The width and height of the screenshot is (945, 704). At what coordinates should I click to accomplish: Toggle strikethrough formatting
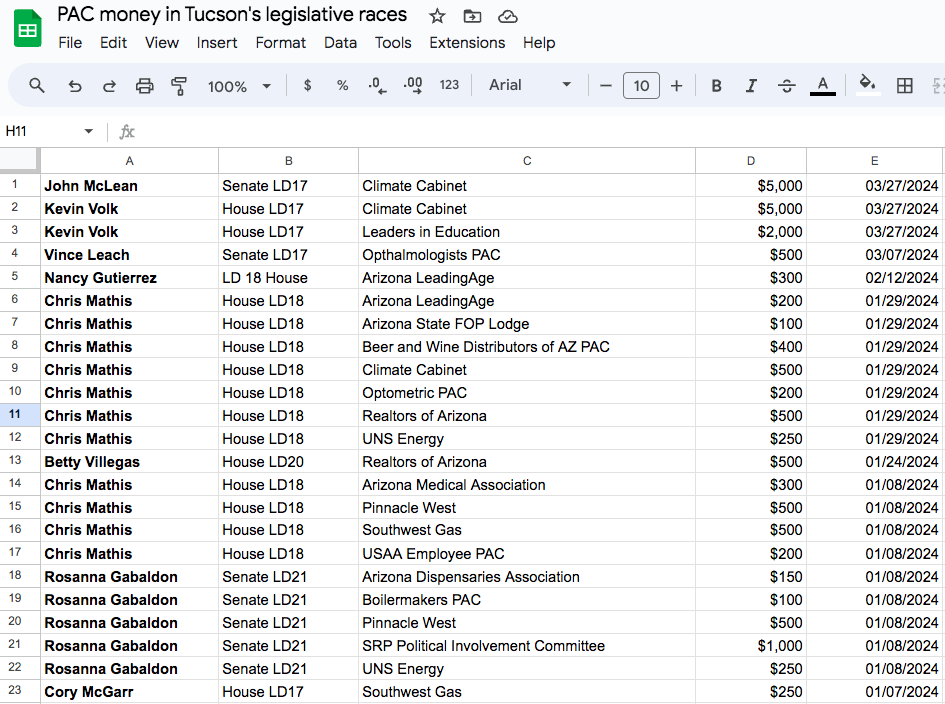[786, 86]
